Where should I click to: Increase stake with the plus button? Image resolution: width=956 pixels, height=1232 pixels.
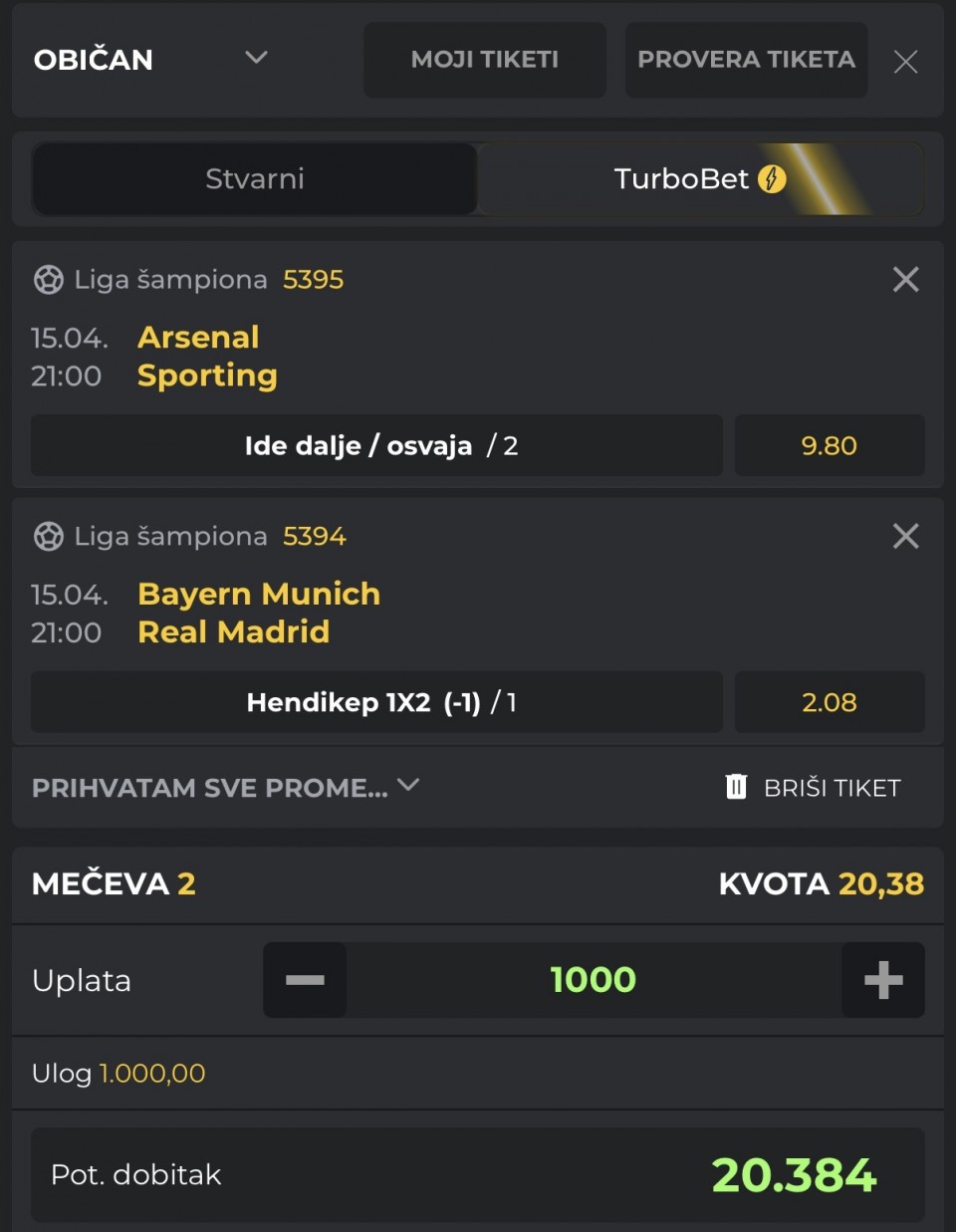click(x=882, y=980)
